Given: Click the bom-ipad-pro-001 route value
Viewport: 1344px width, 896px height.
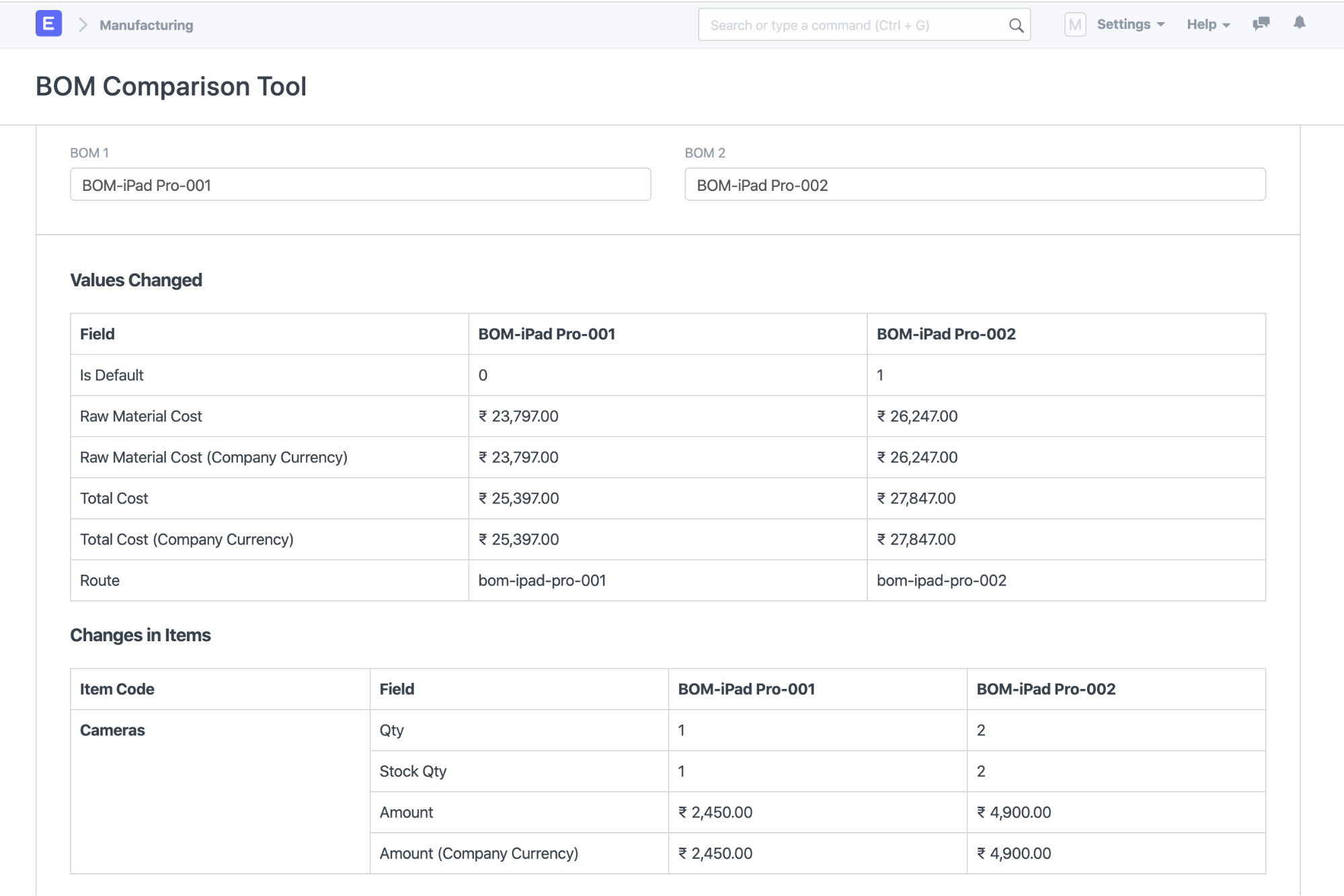Looking at the screenshot, I should pos(542,580).
